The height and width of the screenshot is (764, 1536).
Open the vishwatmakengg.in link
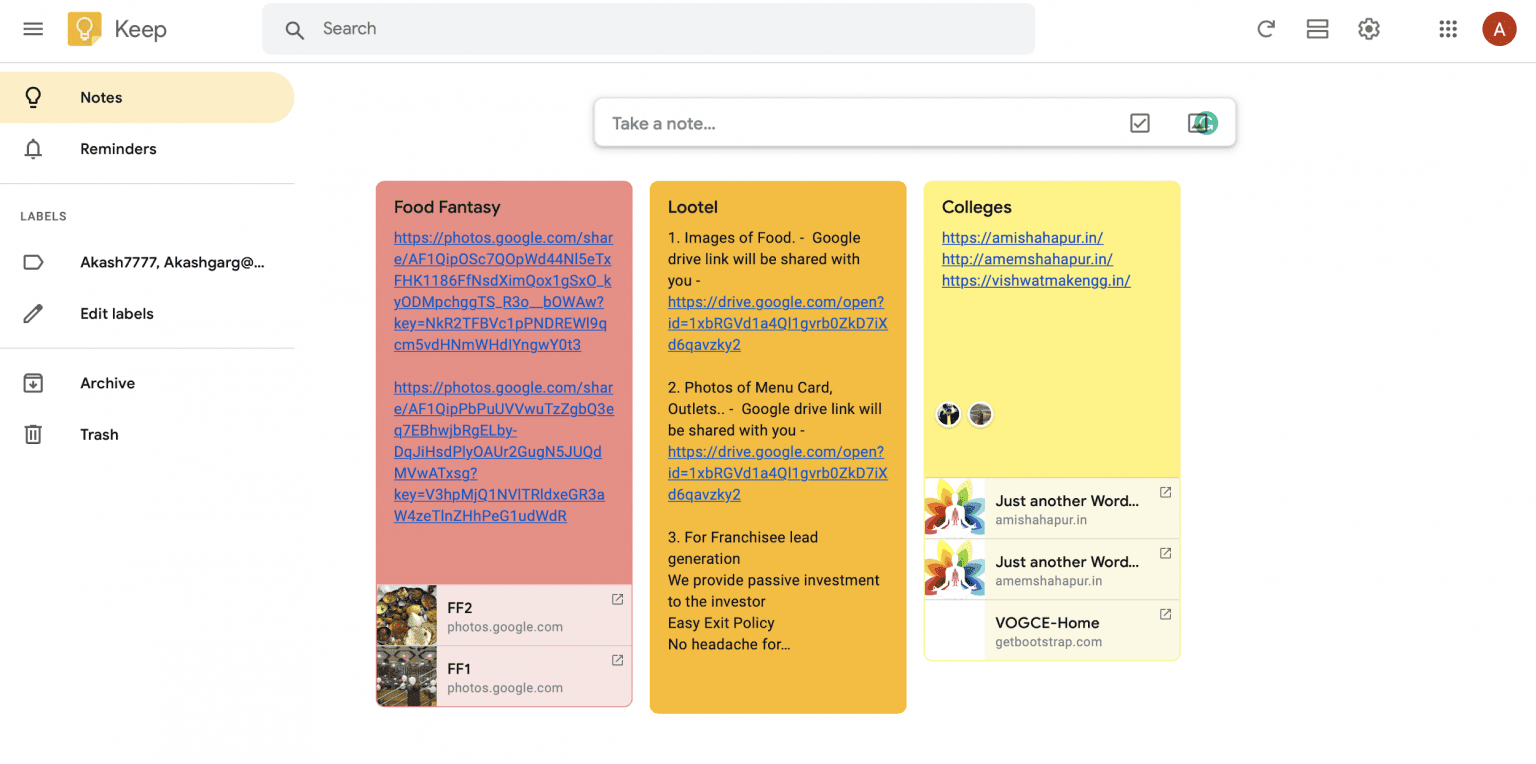click(1036, 280)
